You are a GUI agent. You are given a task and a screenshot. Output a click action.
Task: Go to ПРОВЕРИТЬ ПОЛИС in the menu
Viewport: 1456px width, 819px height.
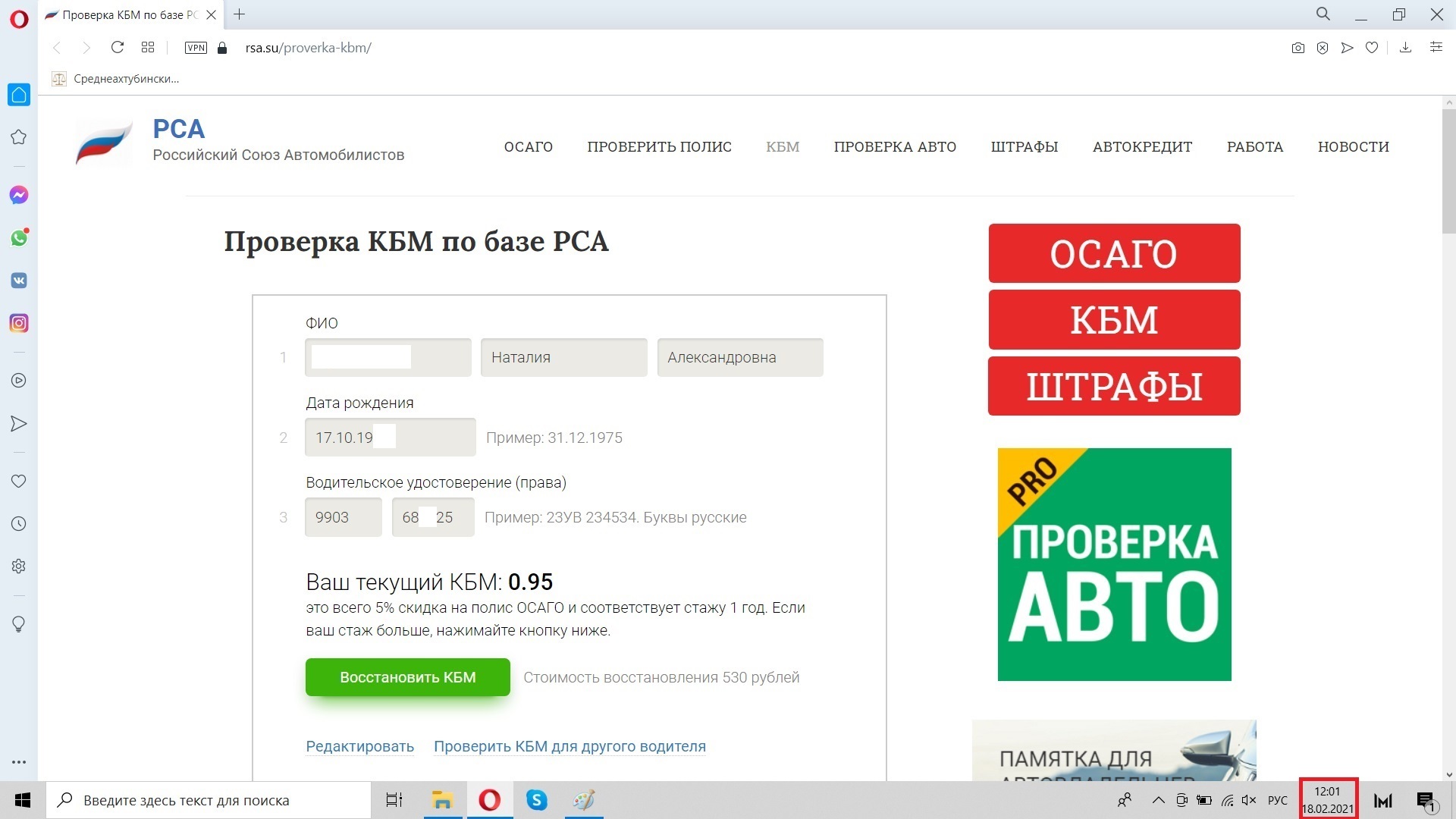pyautogui.click(x=659, y=147)
